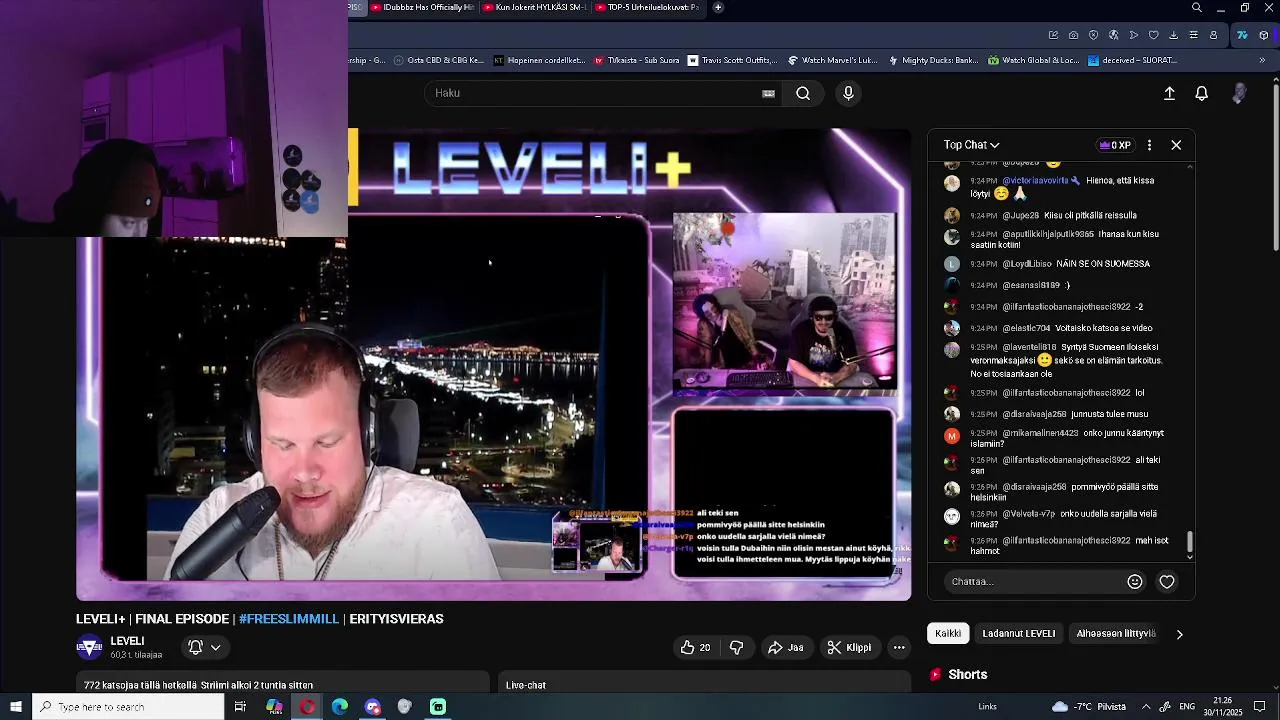
Task: Open the Discord taskbar icon
Action: click(x=373, y=707)
